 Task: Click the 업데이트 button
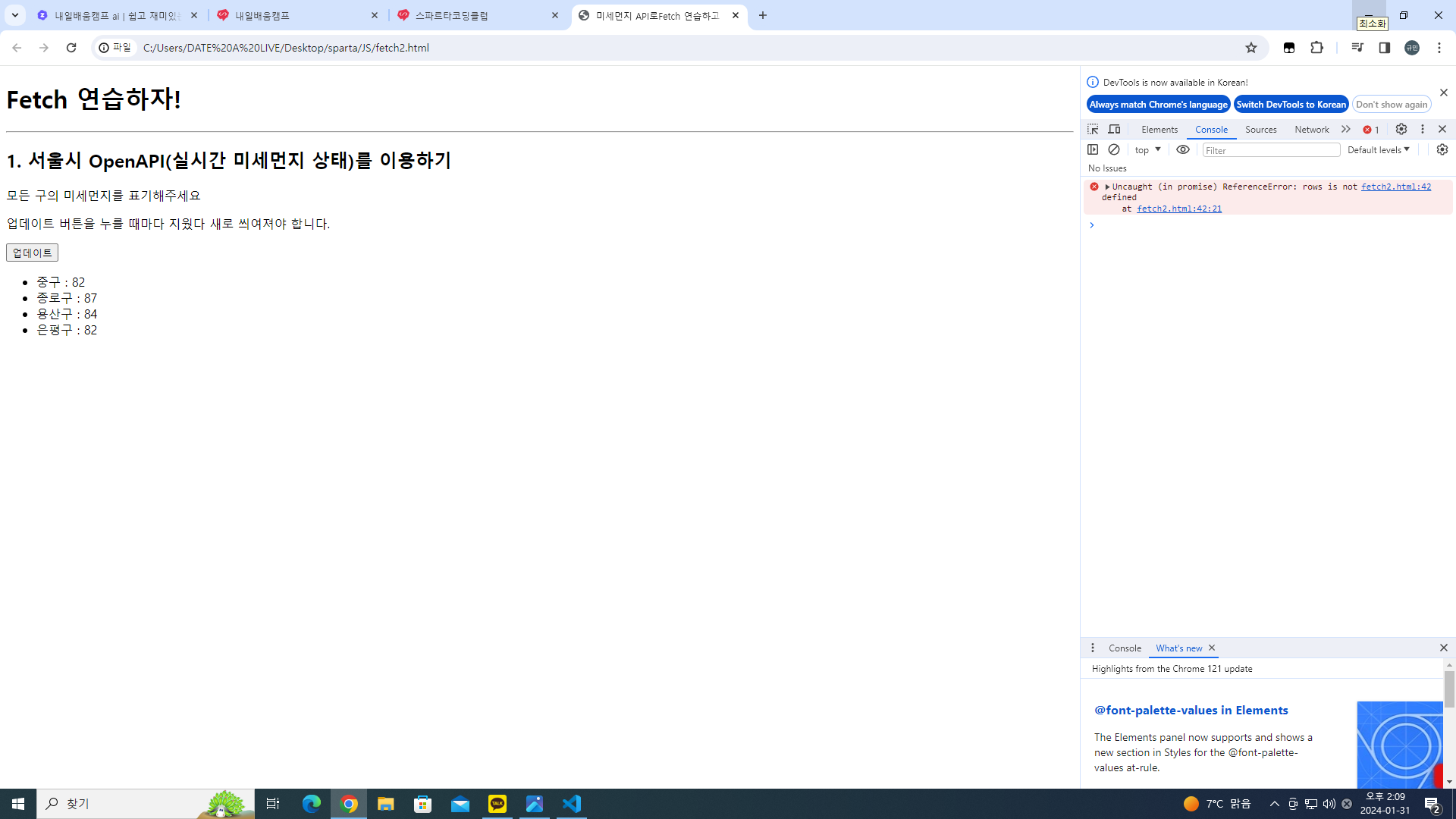[32, 253]
